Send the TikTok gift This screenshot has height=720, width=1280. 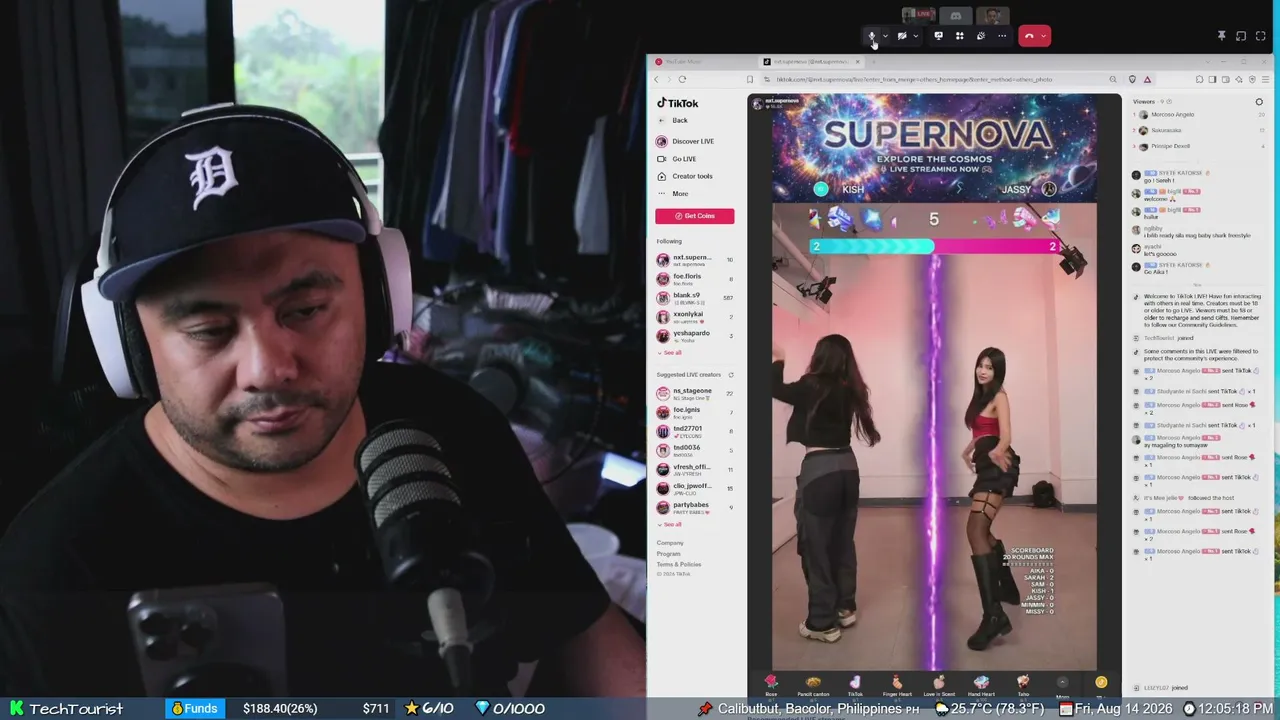point(855,685)
